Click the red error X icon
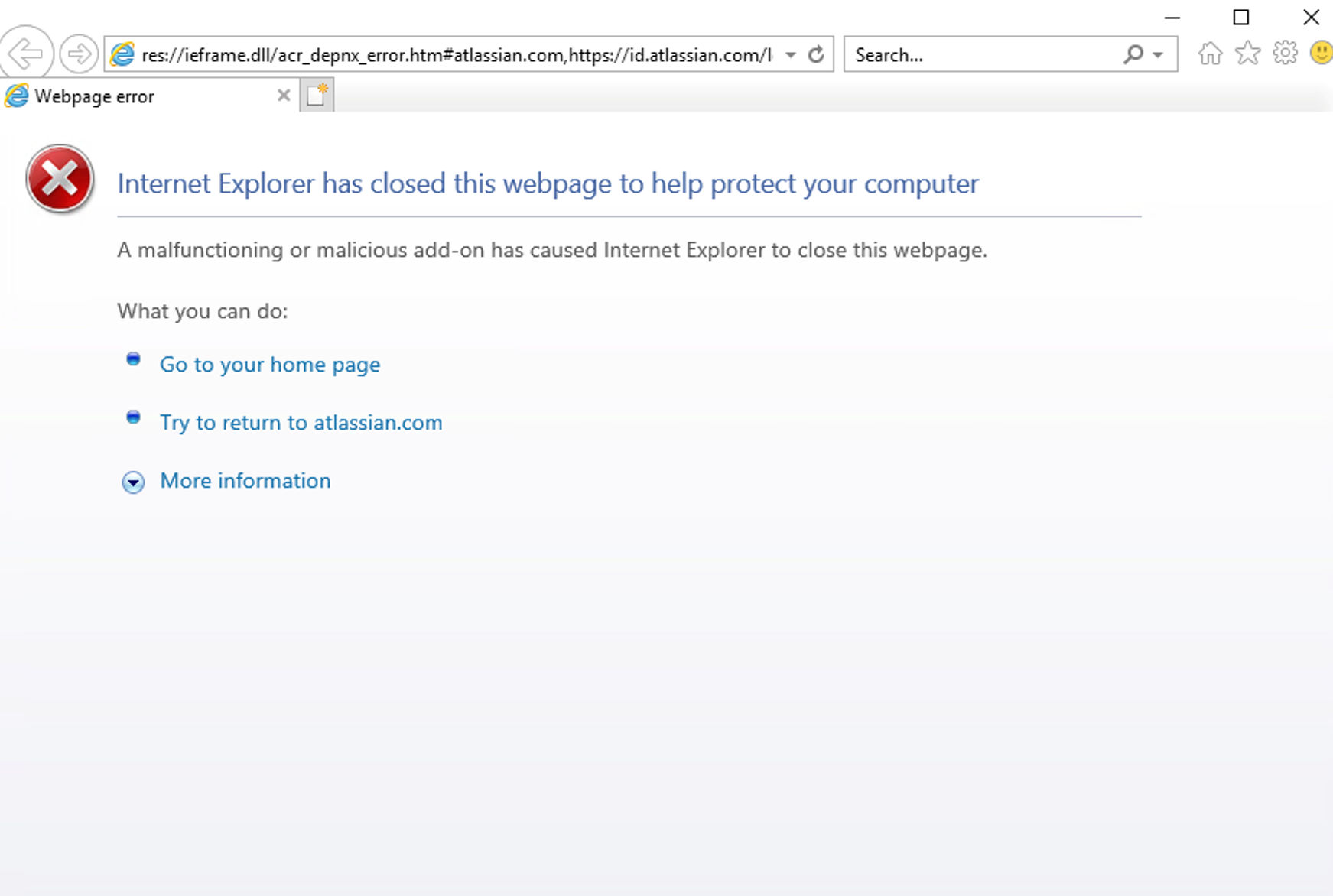This screenshot has width=1333, height=896. point(60,179)
